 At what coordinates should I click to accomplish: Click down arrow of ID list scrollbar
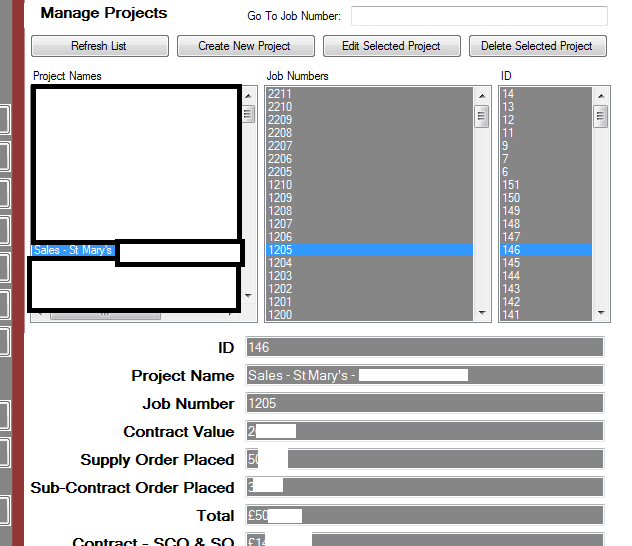point(600,313)
